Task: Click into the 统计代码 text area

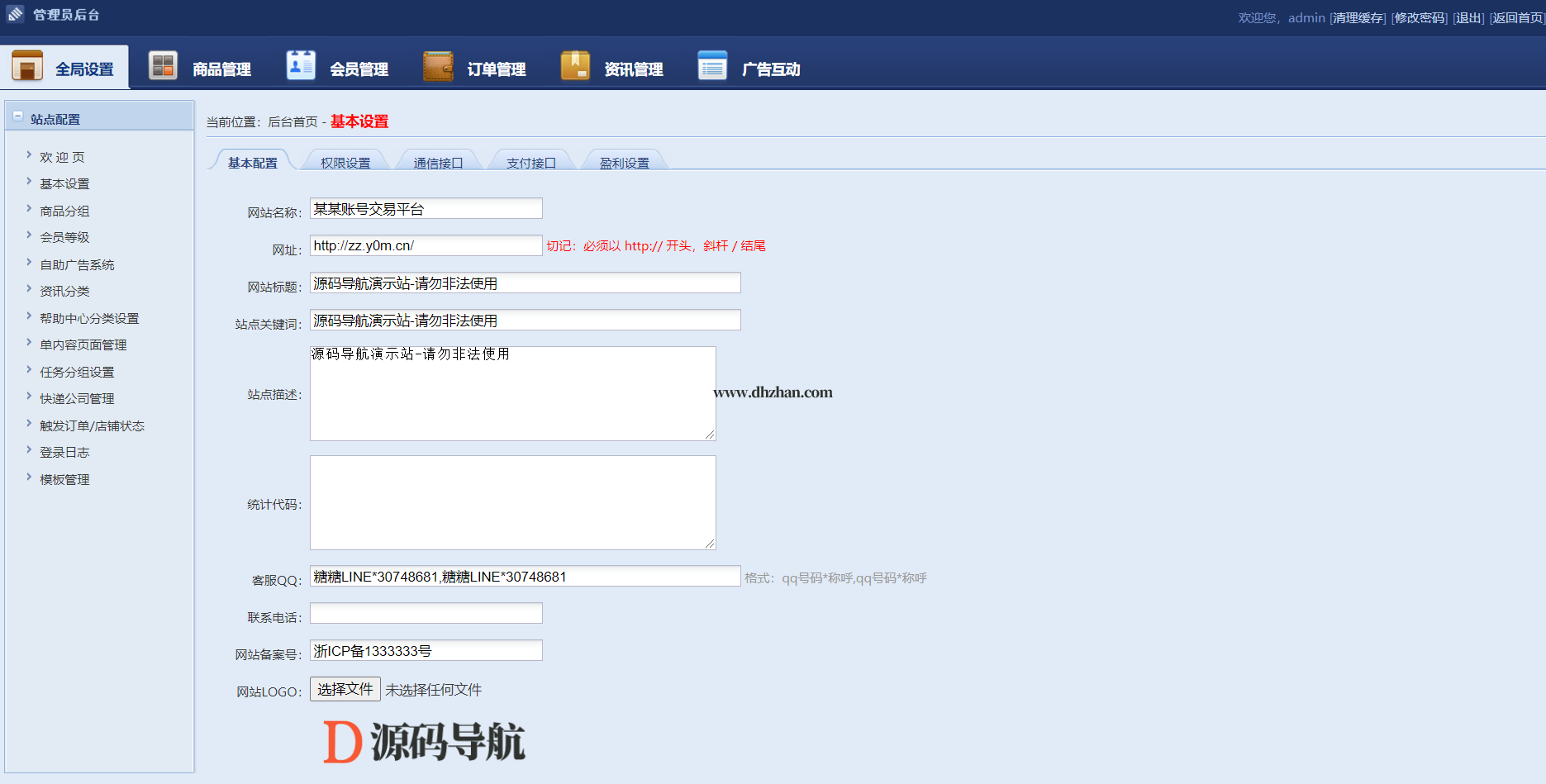Action: pyautogui.click(x=512, y=502)
